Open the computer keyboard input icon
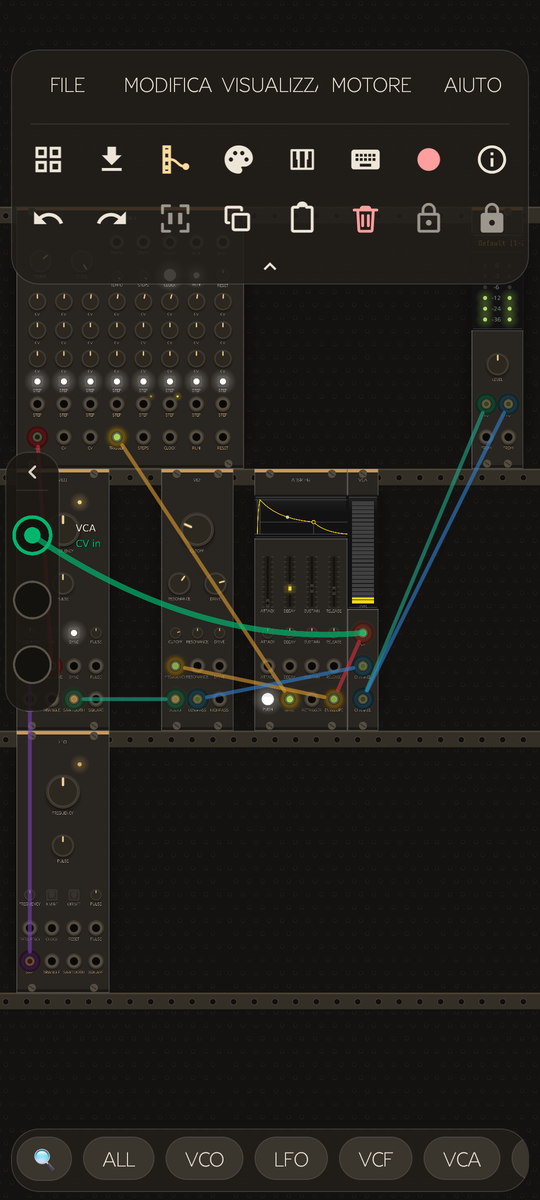 pos(365,159)
